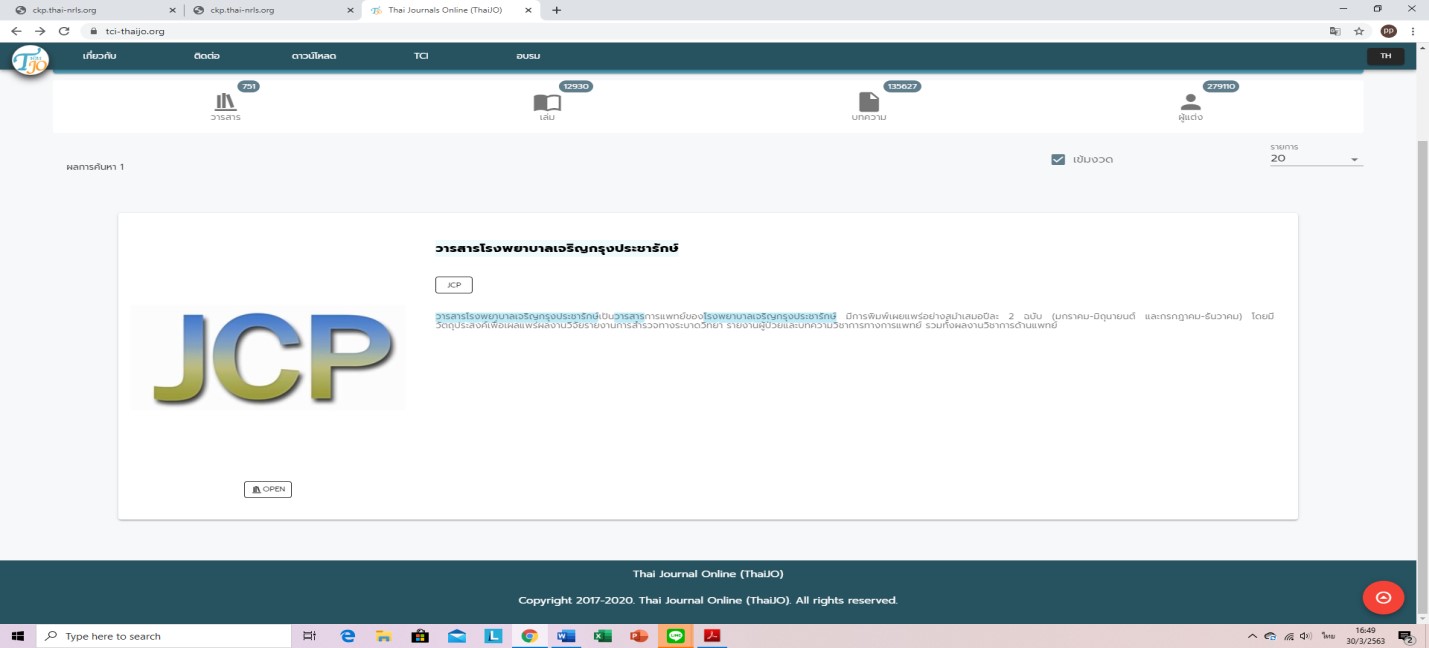This screenshot has height=648, width=1429.
Task: Click the ผลการค้นหา 1 results text
Action: [95, 167]
